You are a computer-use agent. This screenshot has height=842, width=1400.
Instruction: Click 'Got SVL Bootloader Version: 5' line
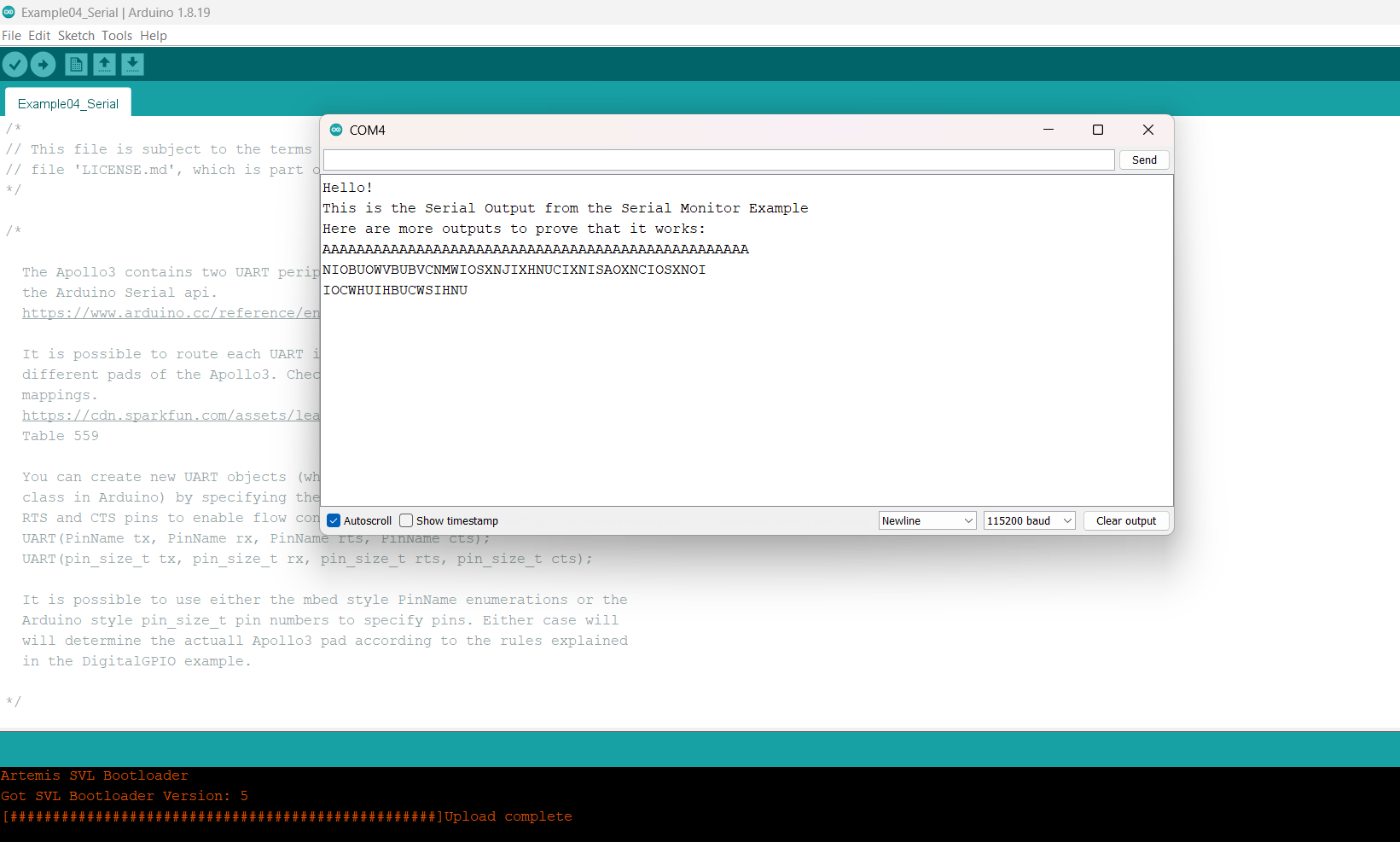pos(125,796)
